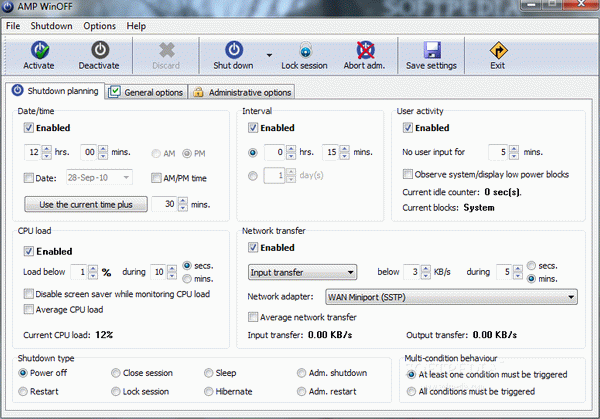Choose the Close session shutdown type
Viewport: 600px width, 419px height.
[116, 373]
